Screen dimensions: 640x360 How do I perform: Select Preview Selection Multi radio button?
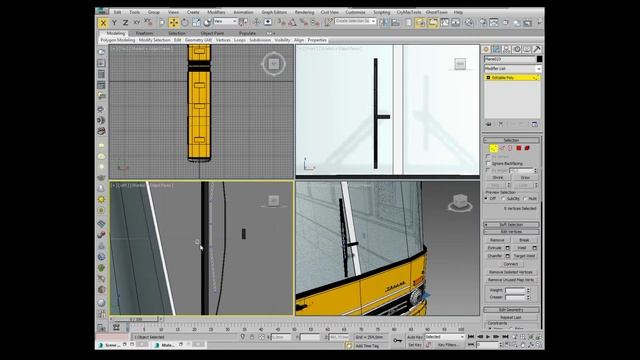525,198
